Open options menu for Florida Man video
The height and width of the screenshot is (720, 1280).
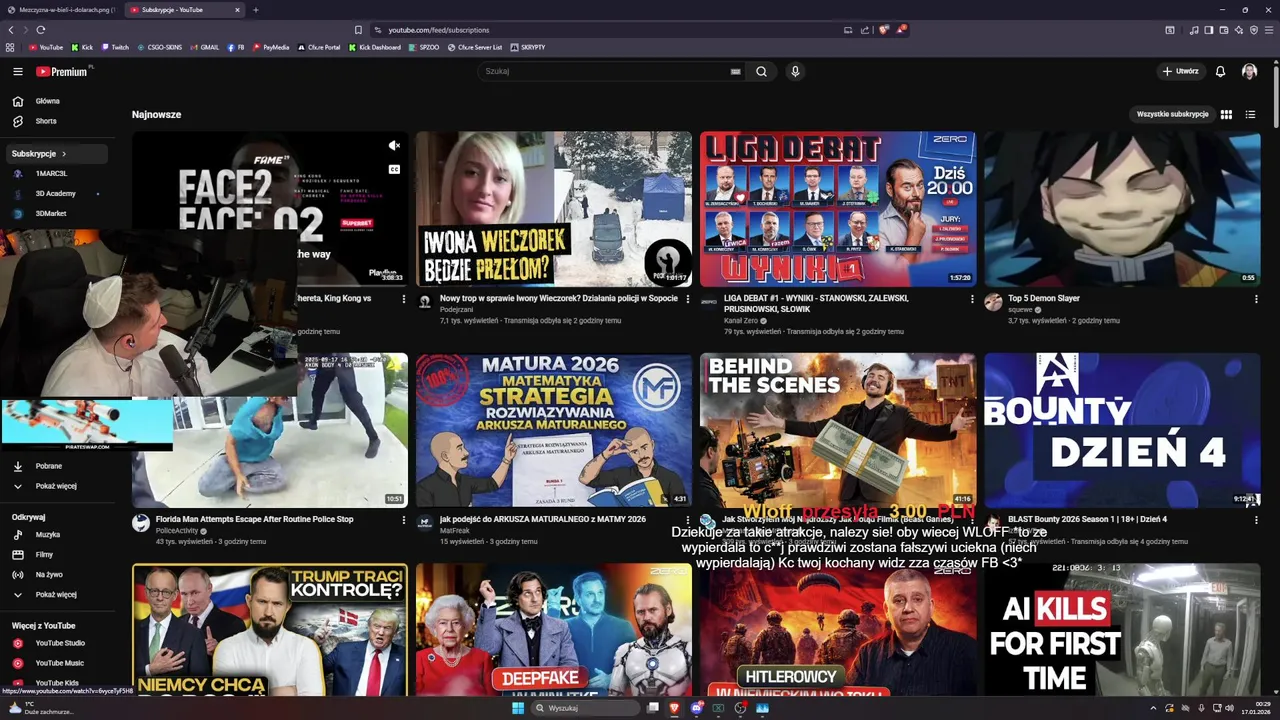[403, 520]
